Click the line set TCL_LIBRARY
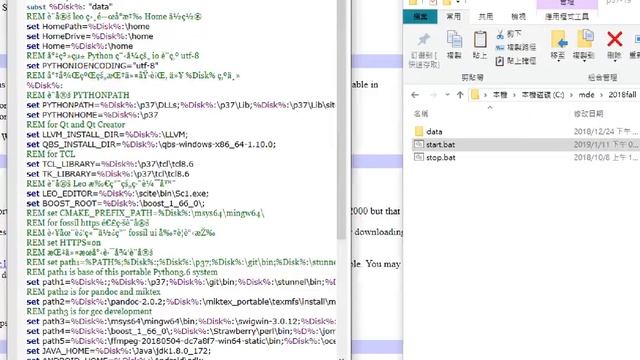The width and height of the screenshot is (640, 360). 110,164
